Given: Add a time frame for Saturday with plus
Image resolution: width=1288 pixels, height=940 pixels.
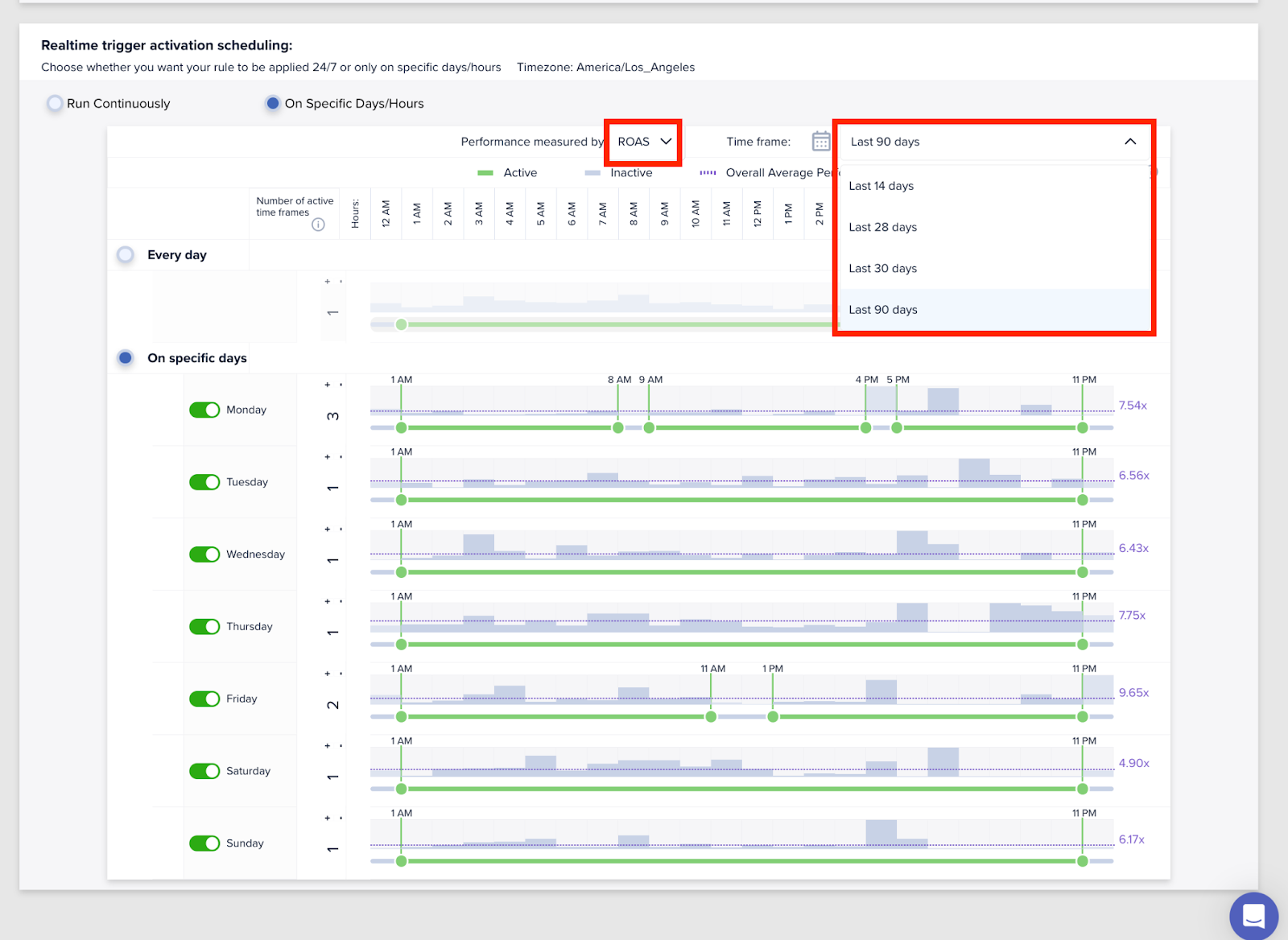Looking at the screenshot, I should coord(328,746).
